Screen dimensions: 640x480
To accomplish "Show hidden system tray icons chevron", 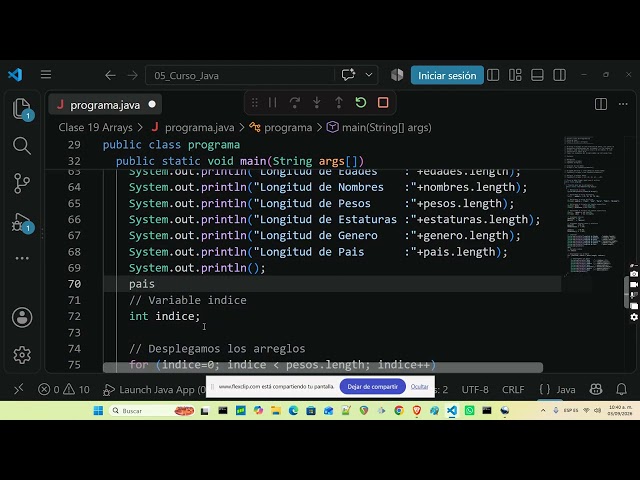I will 543,411.
